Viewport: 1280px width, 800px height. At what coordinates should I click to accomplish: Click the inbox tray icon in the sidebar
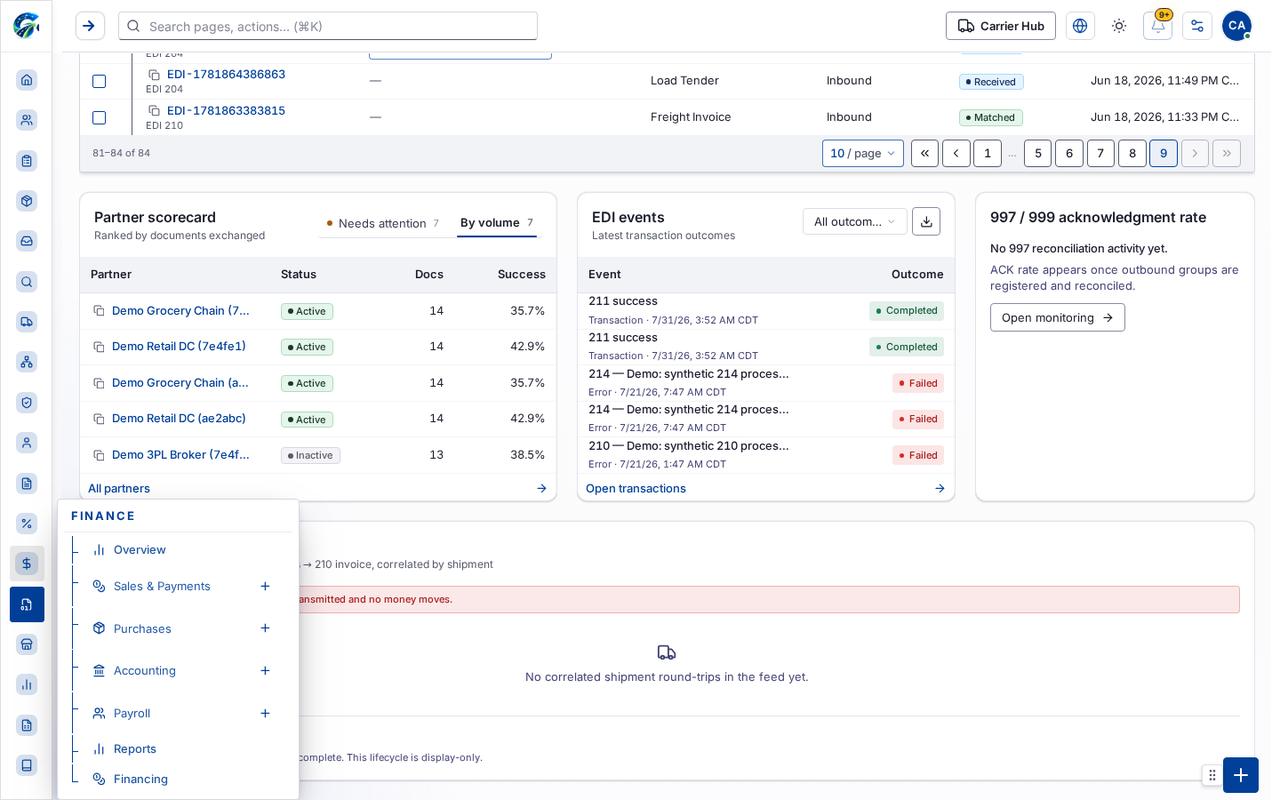click(x=27, y=241)
